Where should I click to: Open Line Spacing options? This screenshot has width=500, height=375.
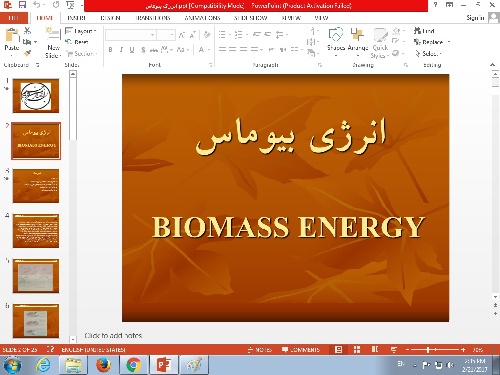[282, 34]
